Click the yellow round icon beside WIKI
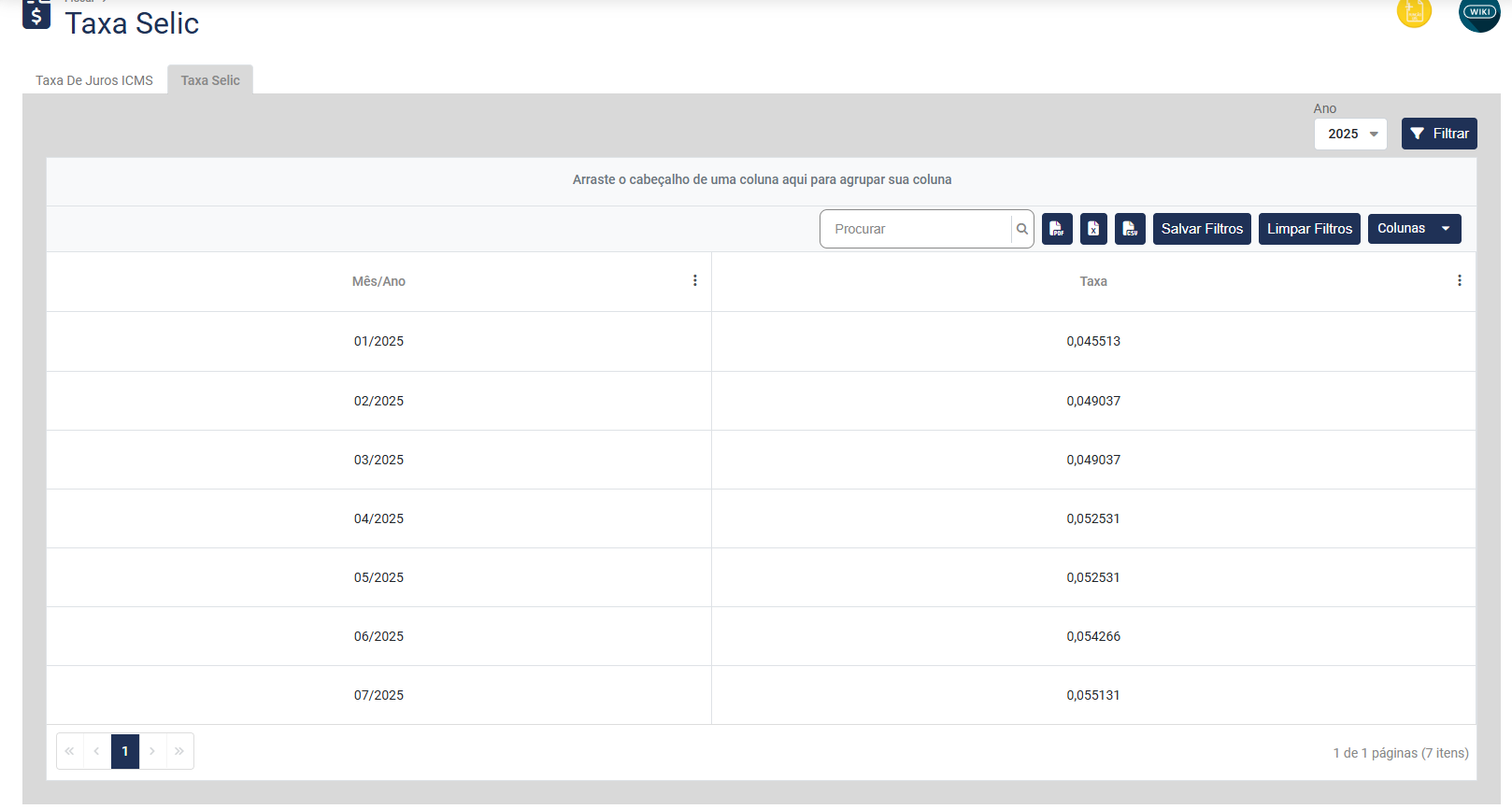 [x=1414, y=11]
